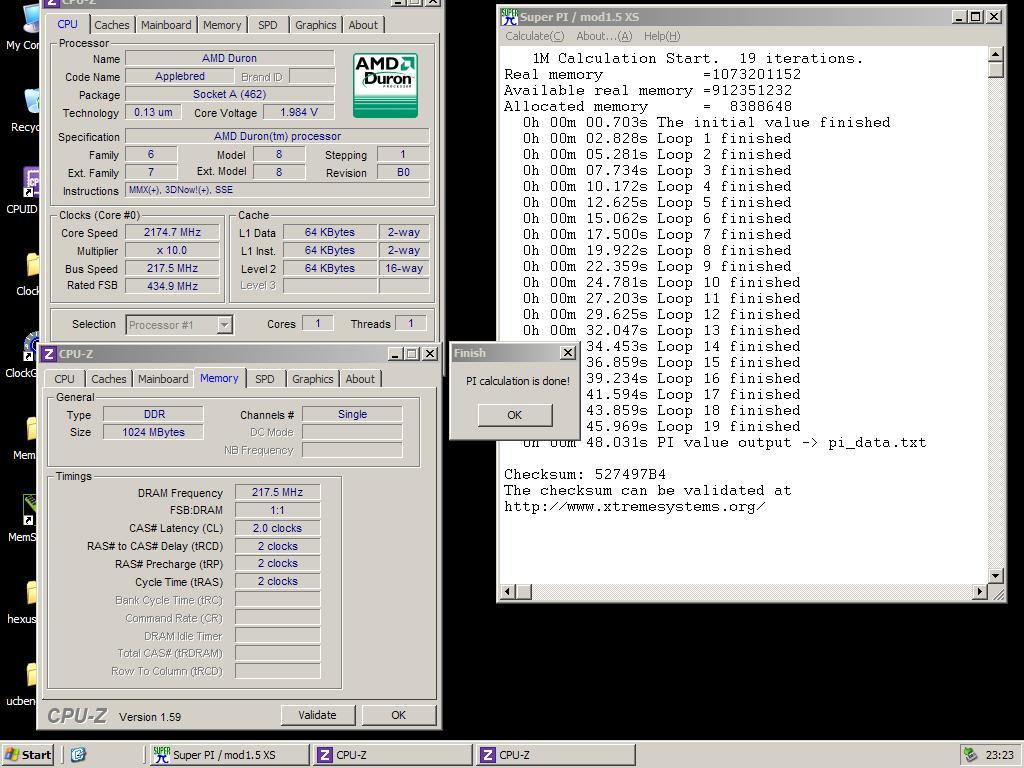
Task: Select Mainboard tab in lower CPU-Z window
Action: point(163,379)
